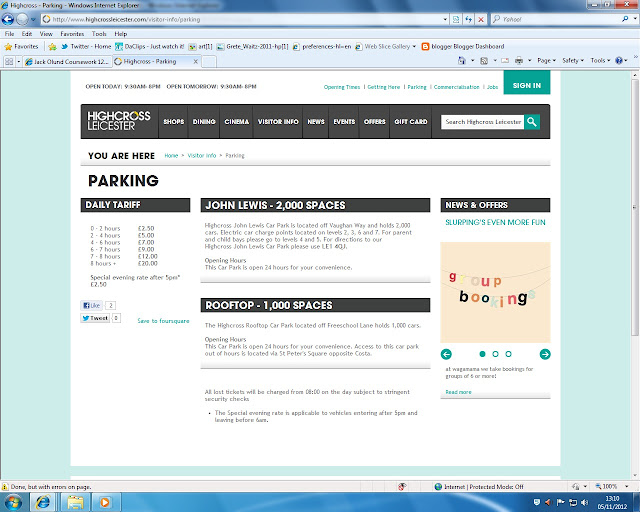
Task: Expand the Page menu dropdown
Action: pos(547,60)
